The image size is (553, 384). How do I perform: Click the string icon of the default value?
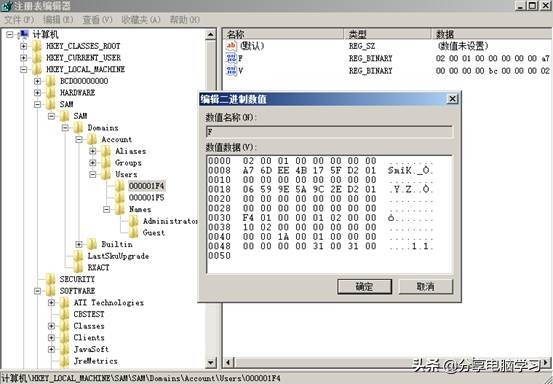point(231,46)
